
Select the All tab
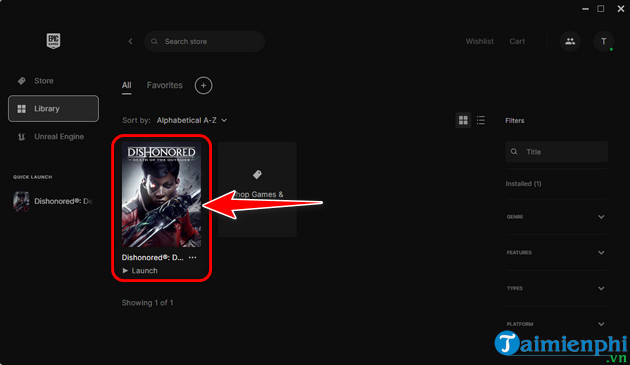click(126, 85)
